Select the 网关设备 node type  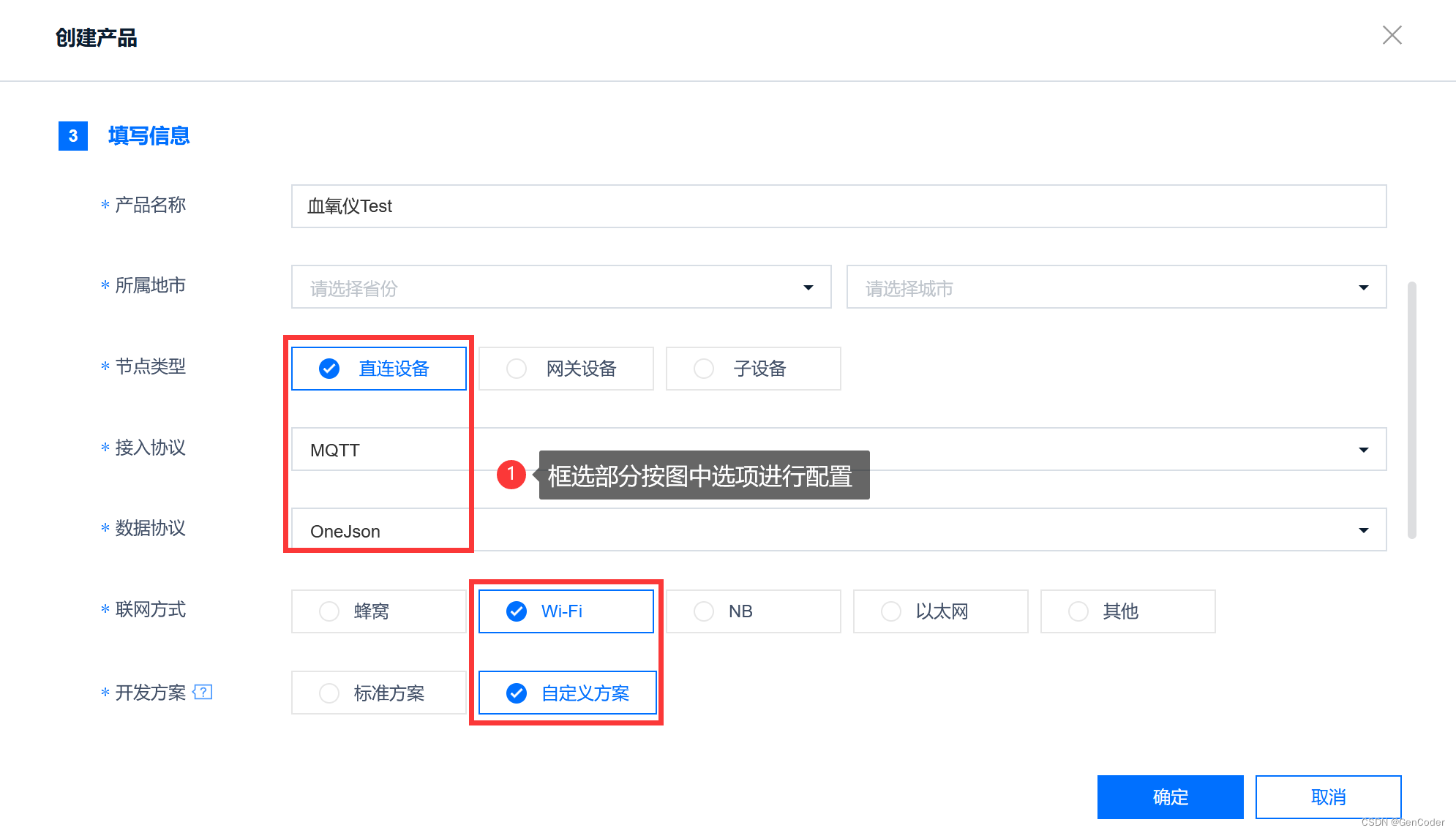566,369
